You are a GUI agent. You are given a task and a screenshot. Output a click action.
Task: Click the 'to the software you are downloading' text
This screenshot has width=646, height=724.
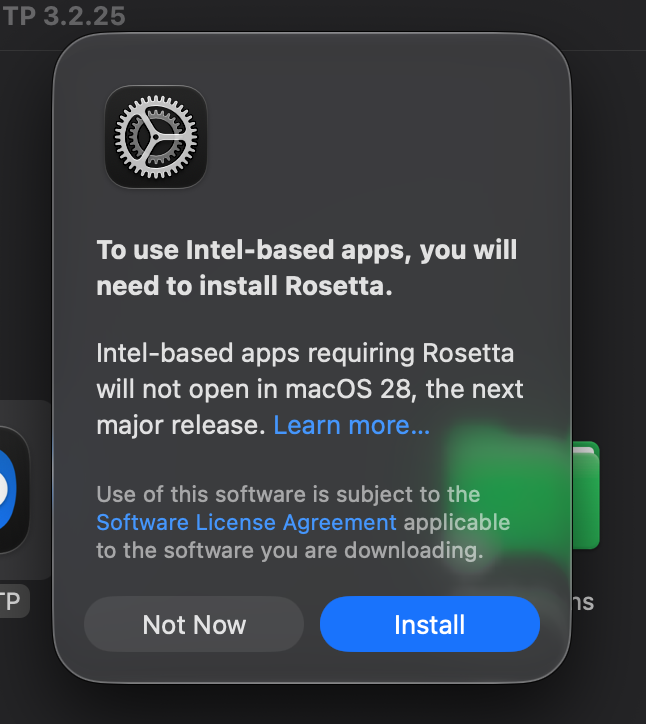point(290,550)
